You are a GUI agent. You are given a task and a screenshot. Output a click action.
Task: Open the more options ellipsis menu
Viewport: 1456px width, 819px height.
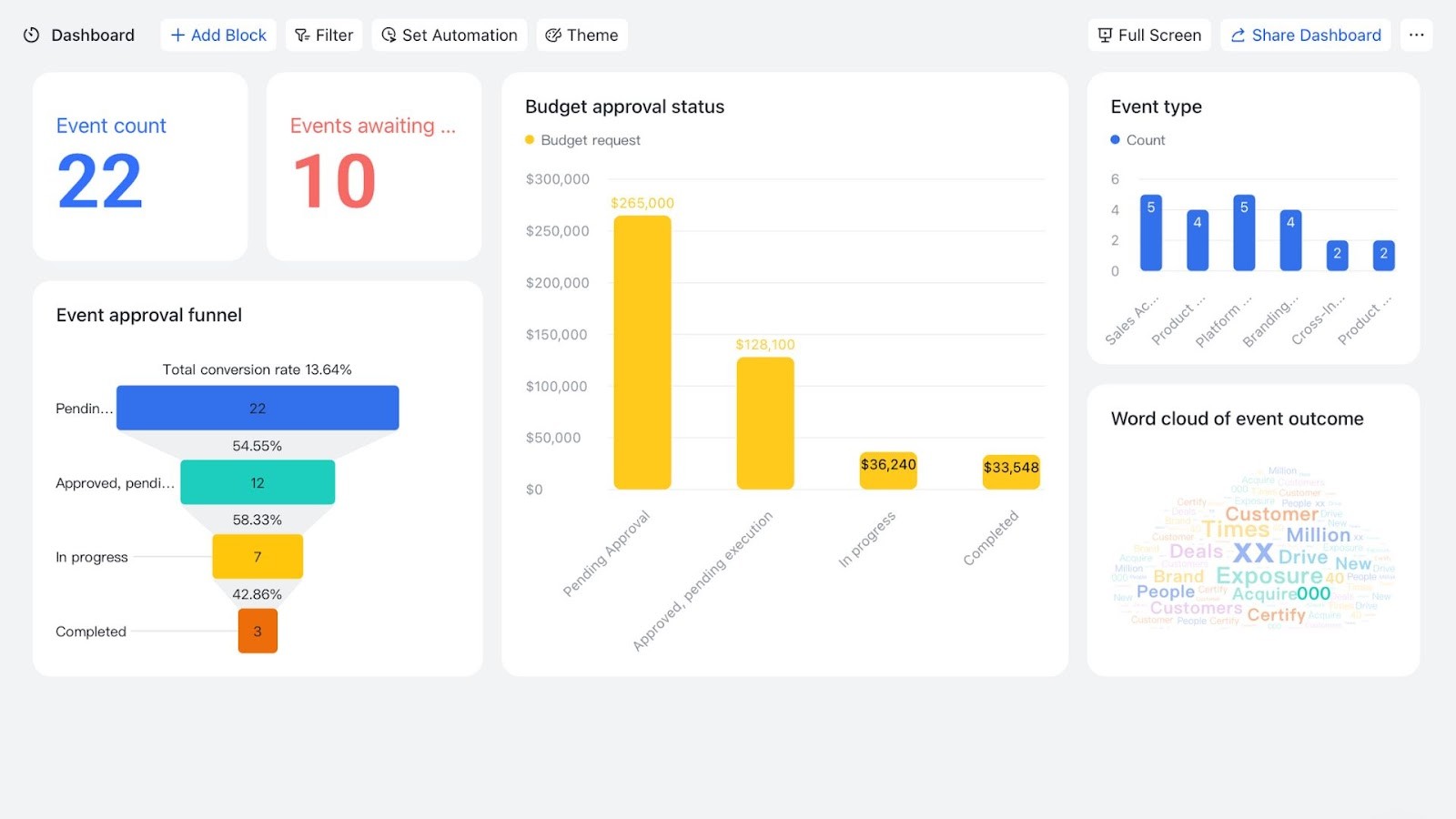(x=1416, y=35)
